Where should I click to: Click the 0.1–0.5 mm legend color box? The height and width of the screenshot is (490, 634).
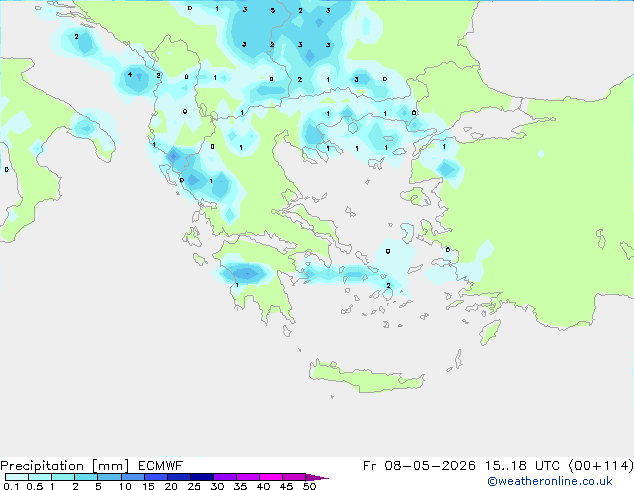[17, 477]
